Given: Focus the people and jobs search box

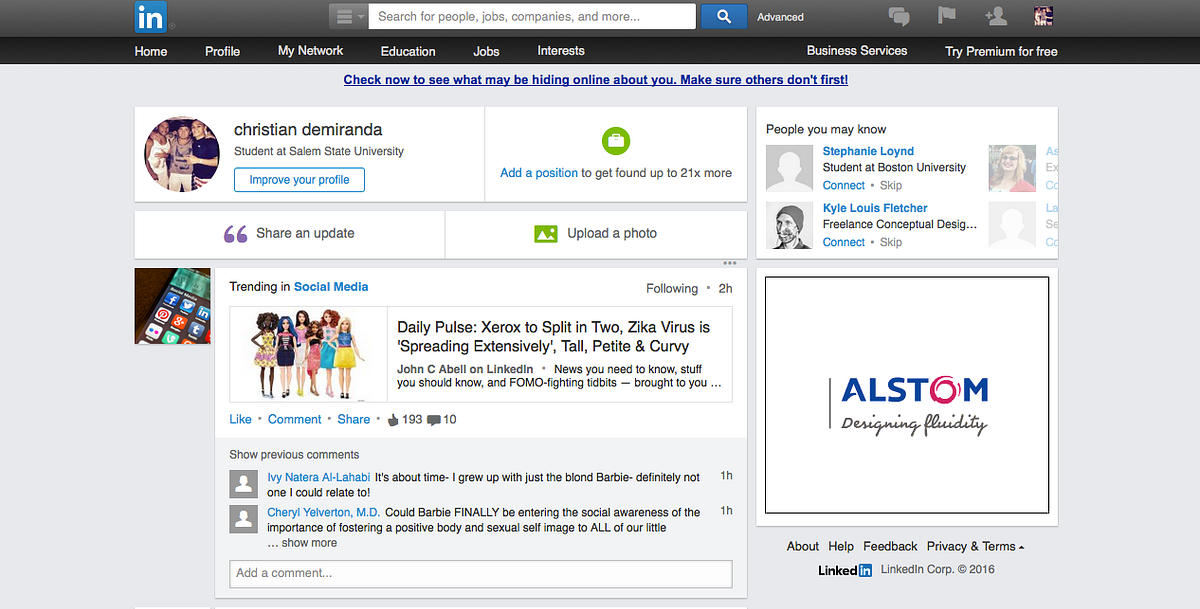Looking at the screenshot, I should coord(532,16).
